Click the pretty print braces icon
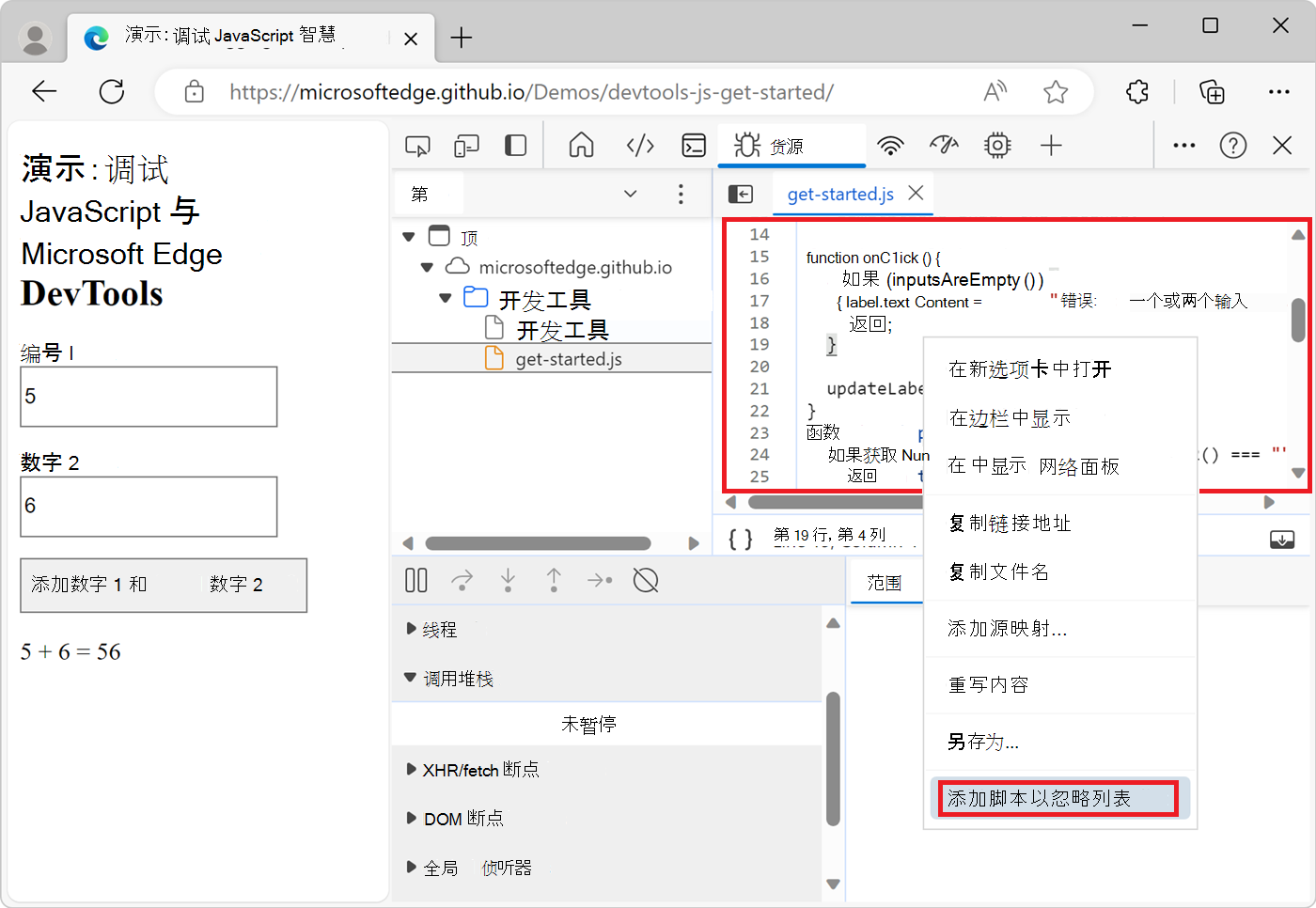Image resolution: width=1316 pixels, height=908 pixels. pos(741,539)
